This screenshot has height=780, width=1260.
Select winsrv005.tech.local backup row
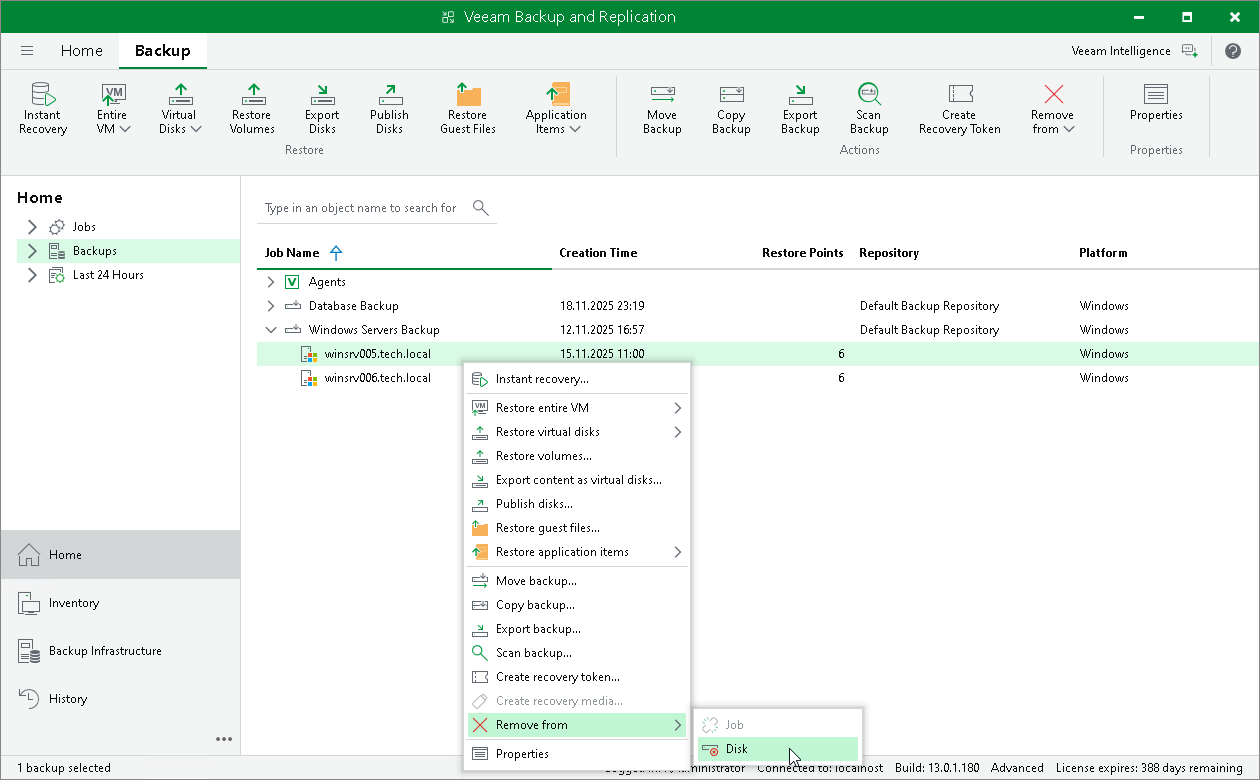(x=757, y=354)
